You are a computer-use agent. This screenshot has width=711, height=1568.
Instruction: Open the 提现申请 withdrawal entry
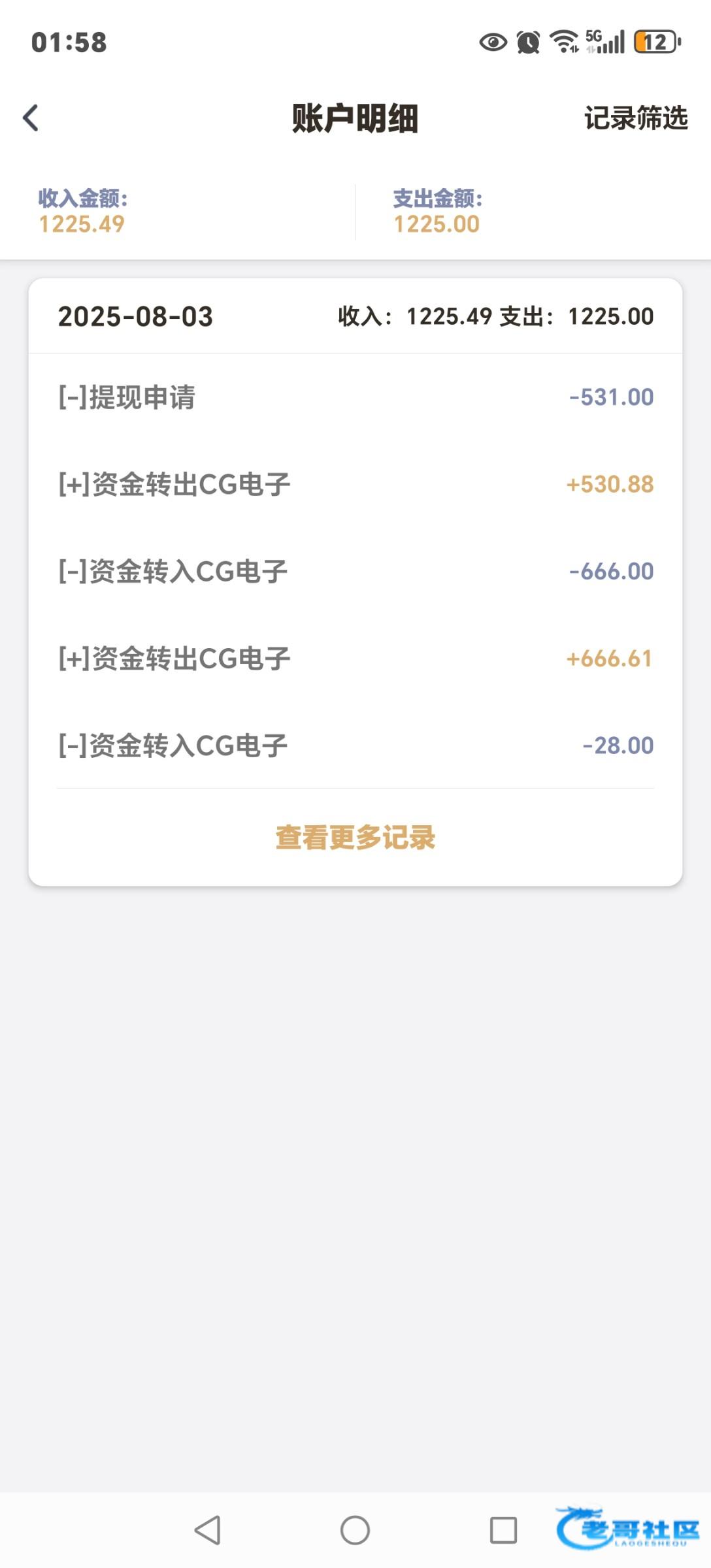355,397
